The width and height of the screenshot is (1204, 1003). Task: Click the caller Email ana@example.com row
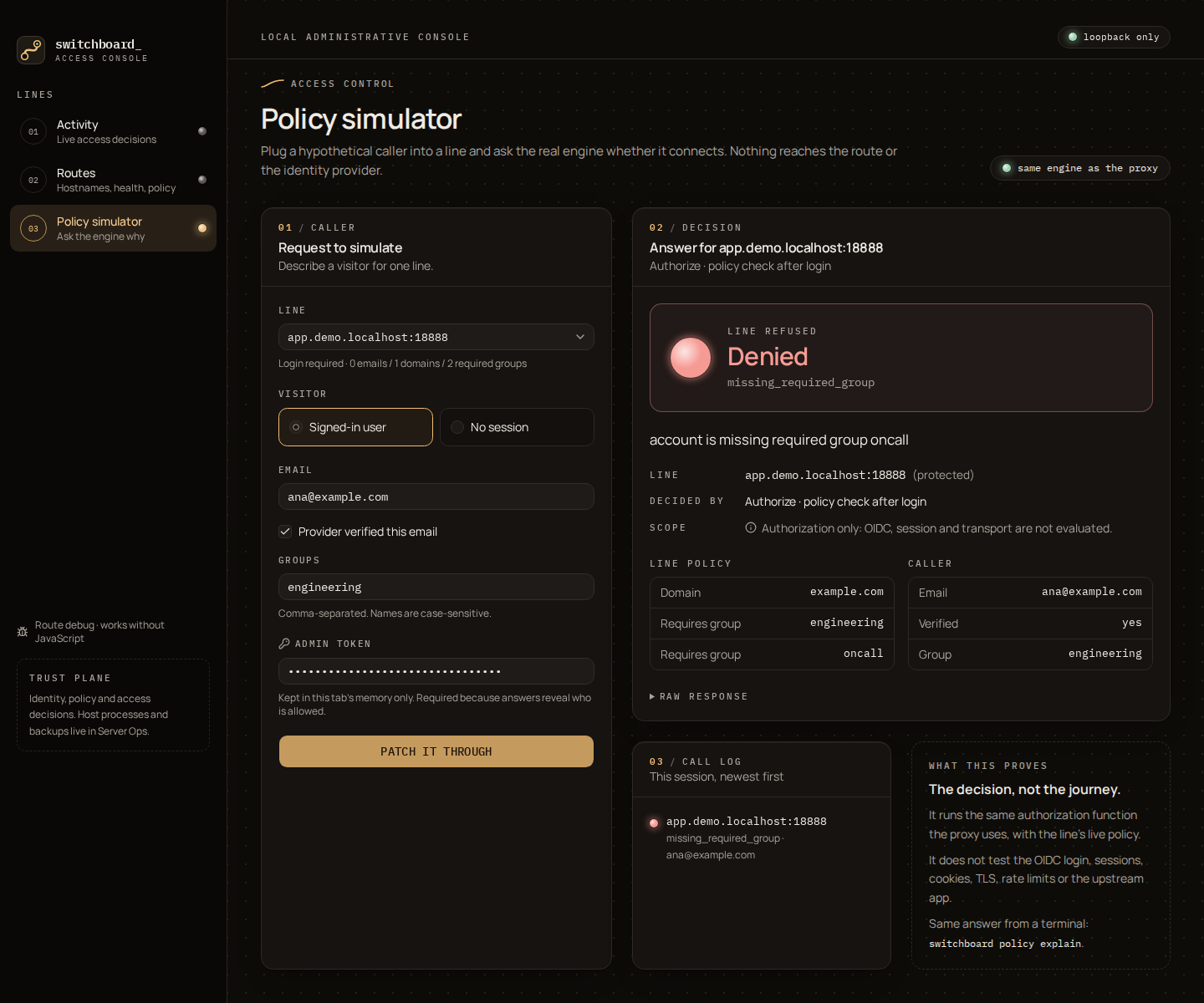1030,593
